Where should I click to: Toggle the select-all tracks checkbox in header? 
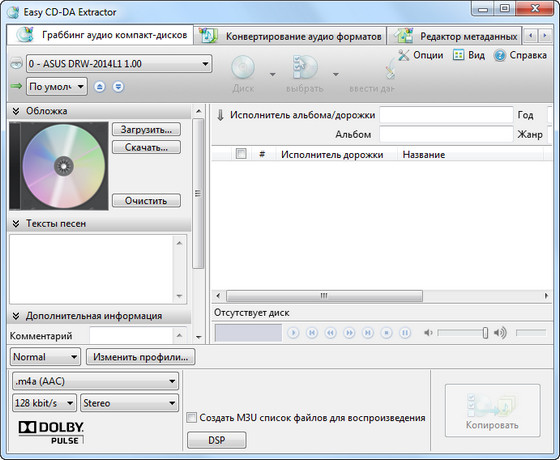(241, 154)
